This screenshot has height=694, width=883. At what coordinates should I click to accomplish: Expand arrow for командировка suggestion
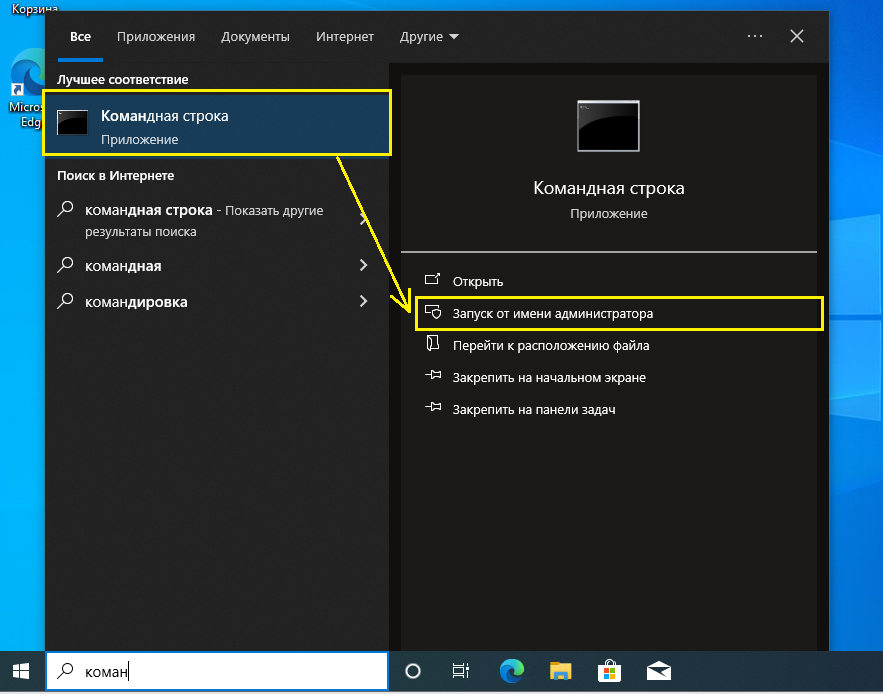coord(363,301)
